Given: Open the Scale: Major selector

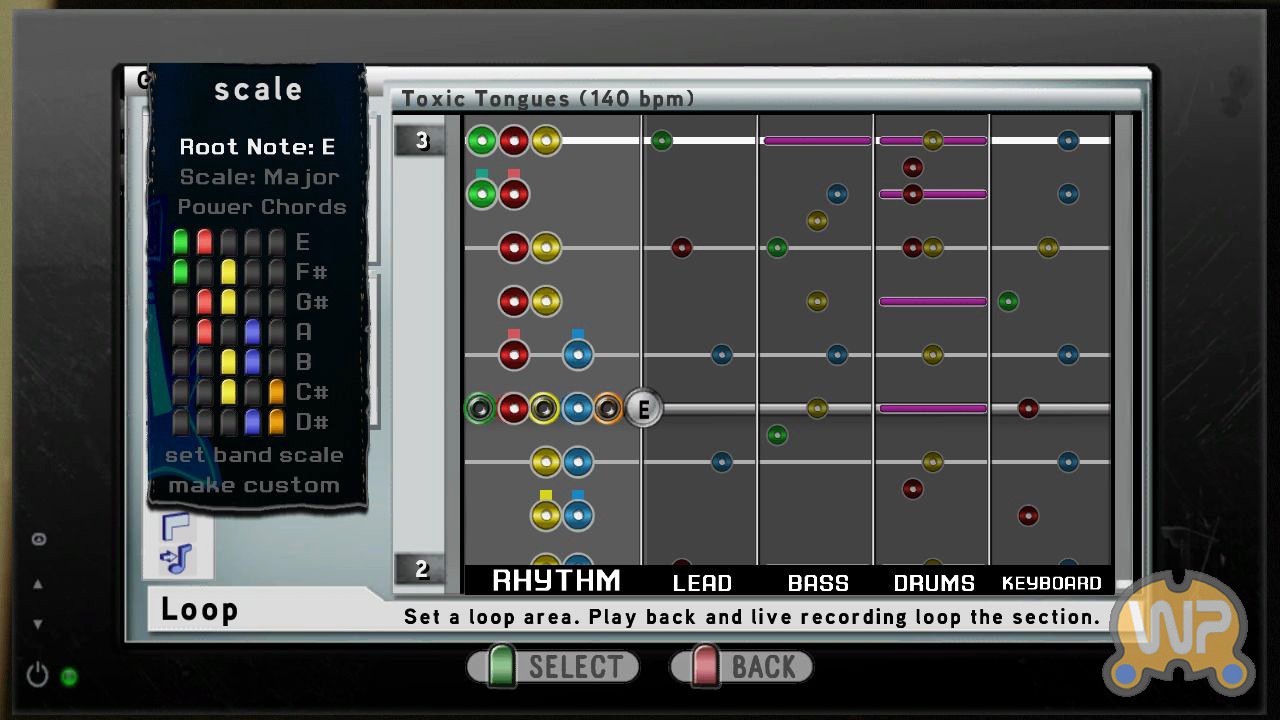Looking at the screenshot, I should click(259, 177).
